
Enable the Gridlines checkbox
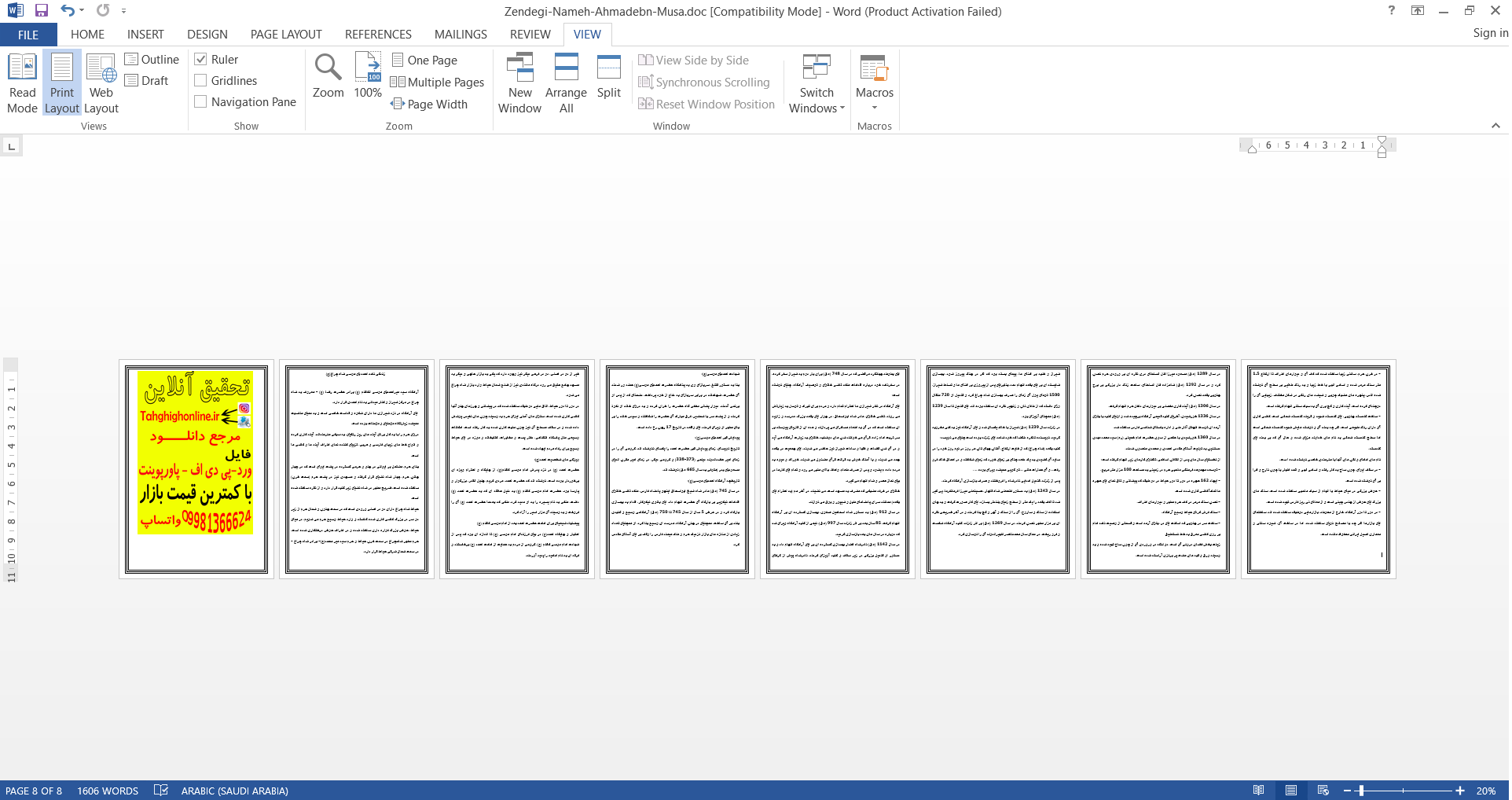click(200, 81)
